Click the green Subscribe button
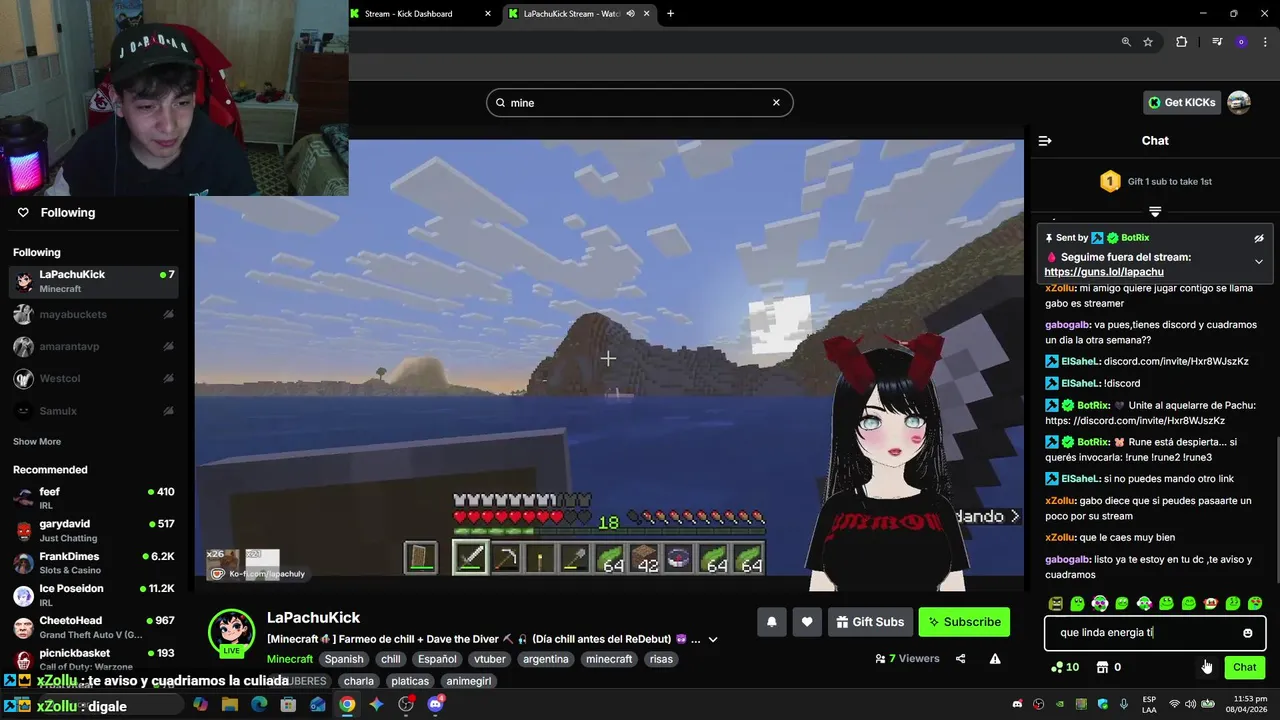The height and width of the screenshot is (720, 1280). click(964, 622)
